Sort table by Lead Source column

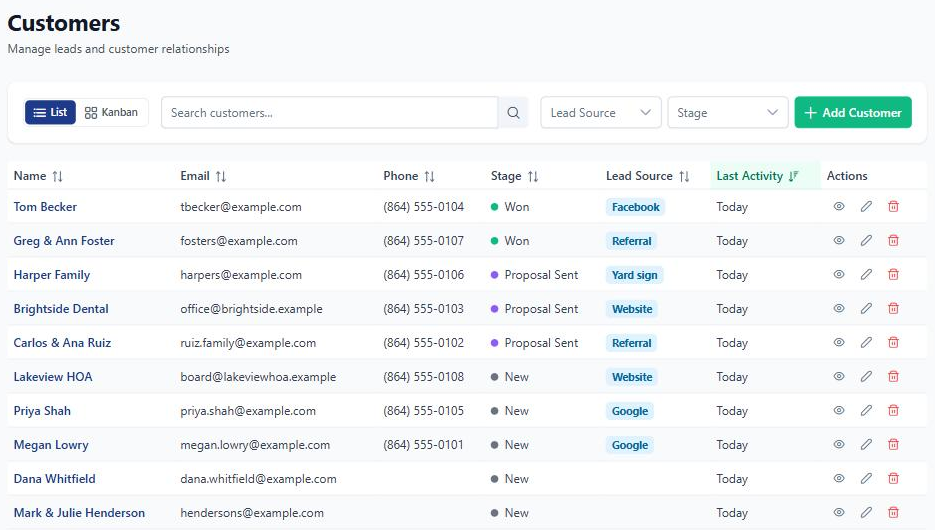coord(648,176)
